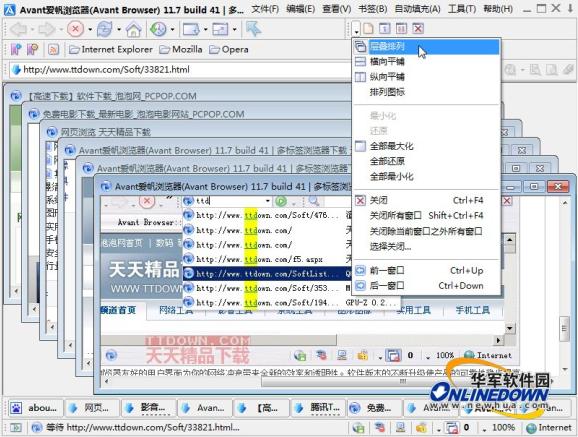
Task: Open 手机工具 tab in inner page
Action: [x=473, y=310]
